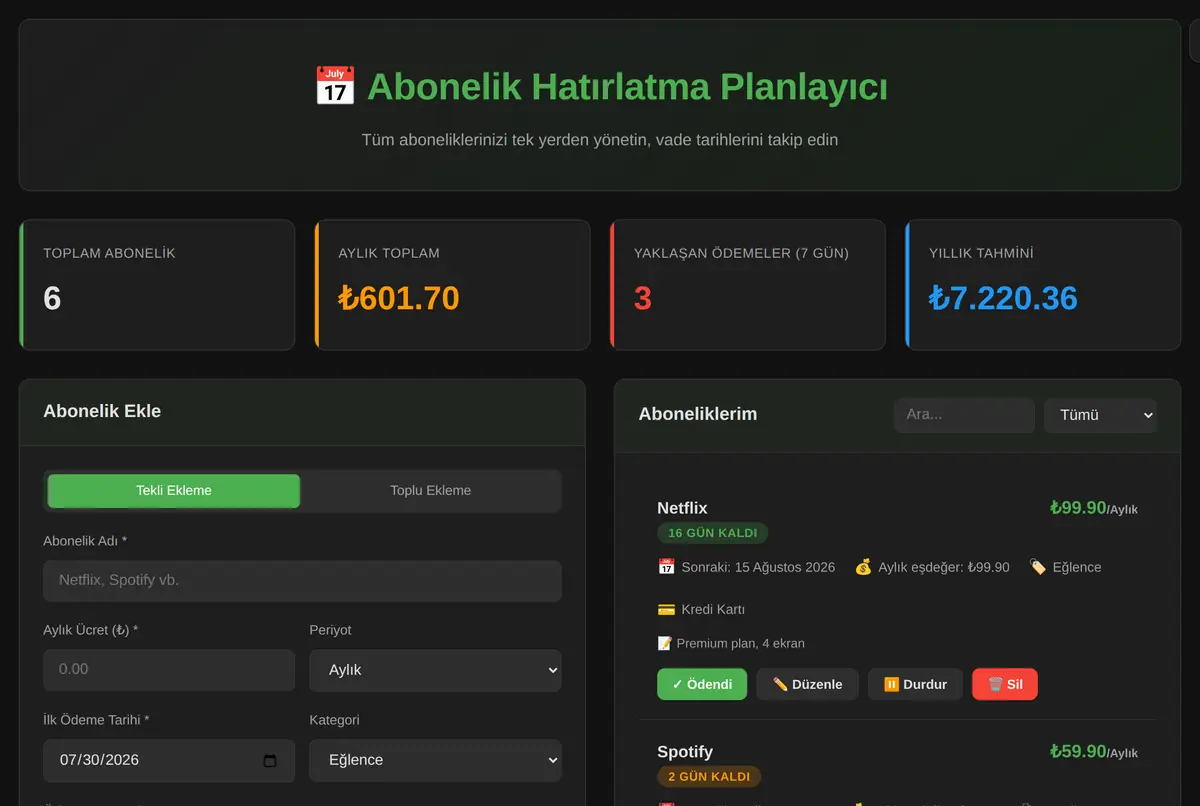Viewport: 1200px width, 806px height.
Task: Focus the Abonelik Adı input field
Action: click(302, 580)
